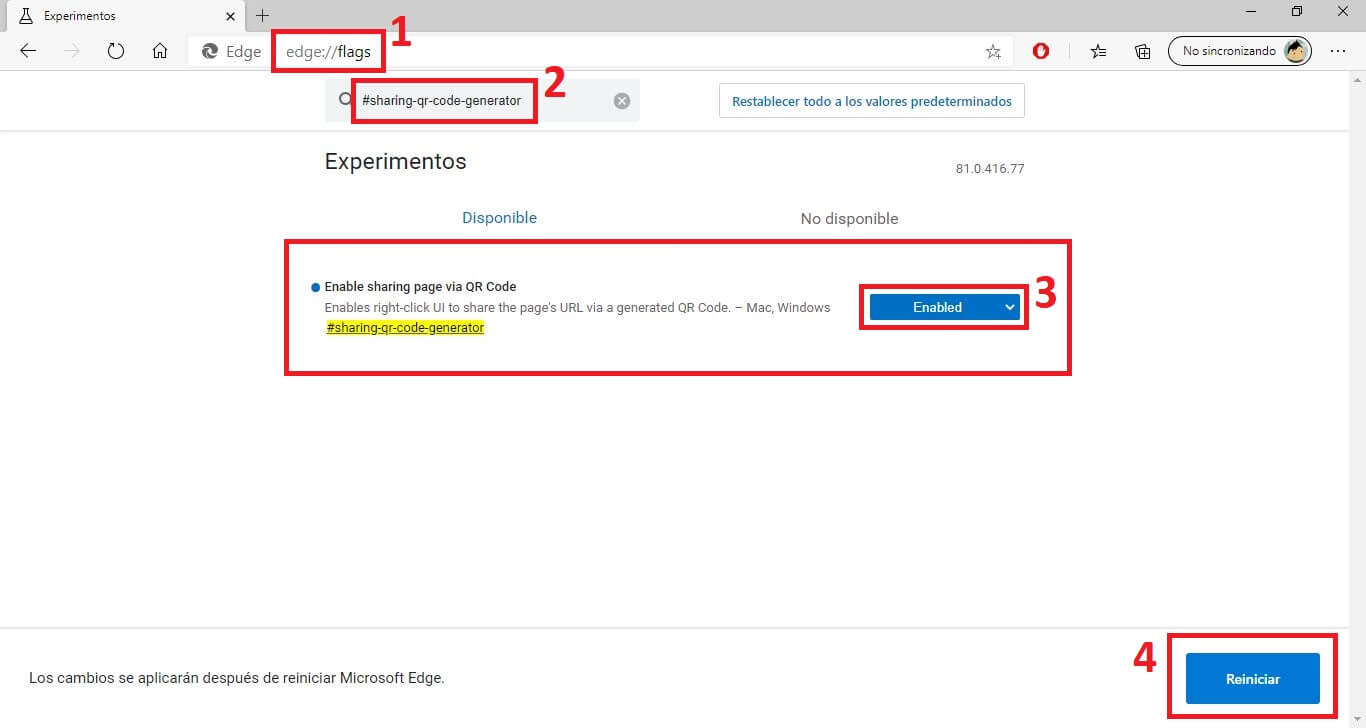This screenshot has width=1366, height=728.
Task: Open the Favorites list icon
Action: 1099,51
